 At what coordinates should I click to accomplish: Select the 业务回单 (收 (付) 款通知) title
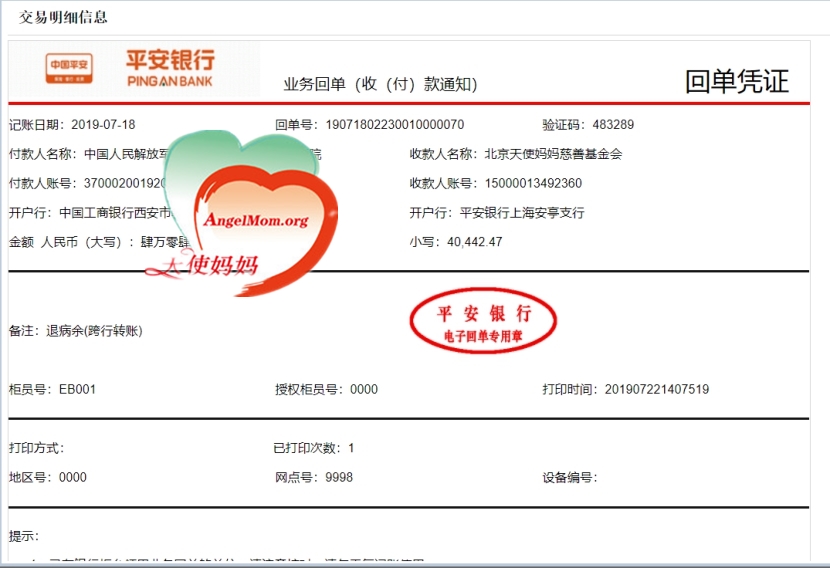[380, 84]
